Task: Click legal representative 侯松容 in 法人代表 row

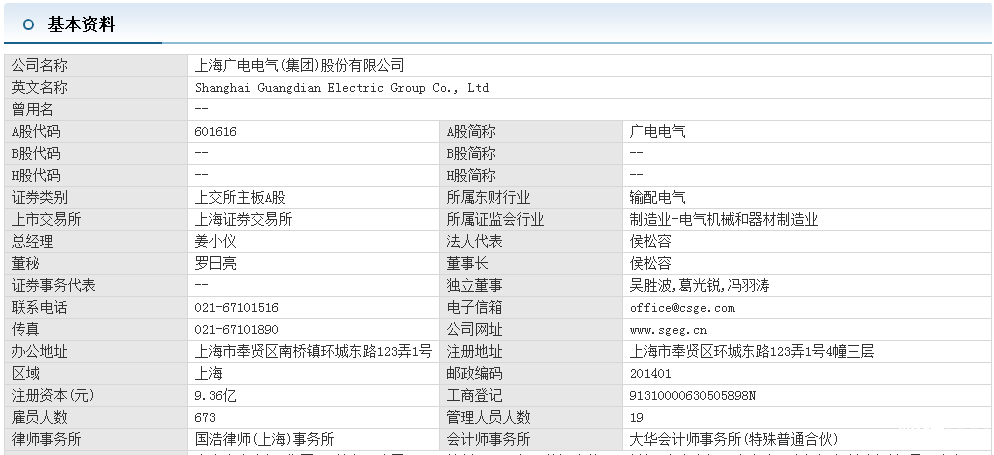Action: click(x=650, y=241)
